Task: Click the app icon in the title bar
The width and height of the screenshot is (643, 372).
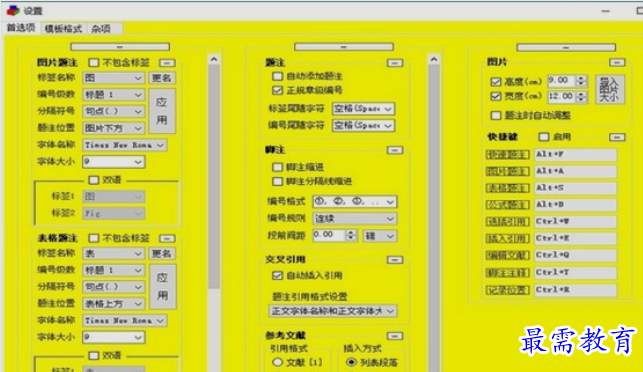Action: (x=13, y=10)
